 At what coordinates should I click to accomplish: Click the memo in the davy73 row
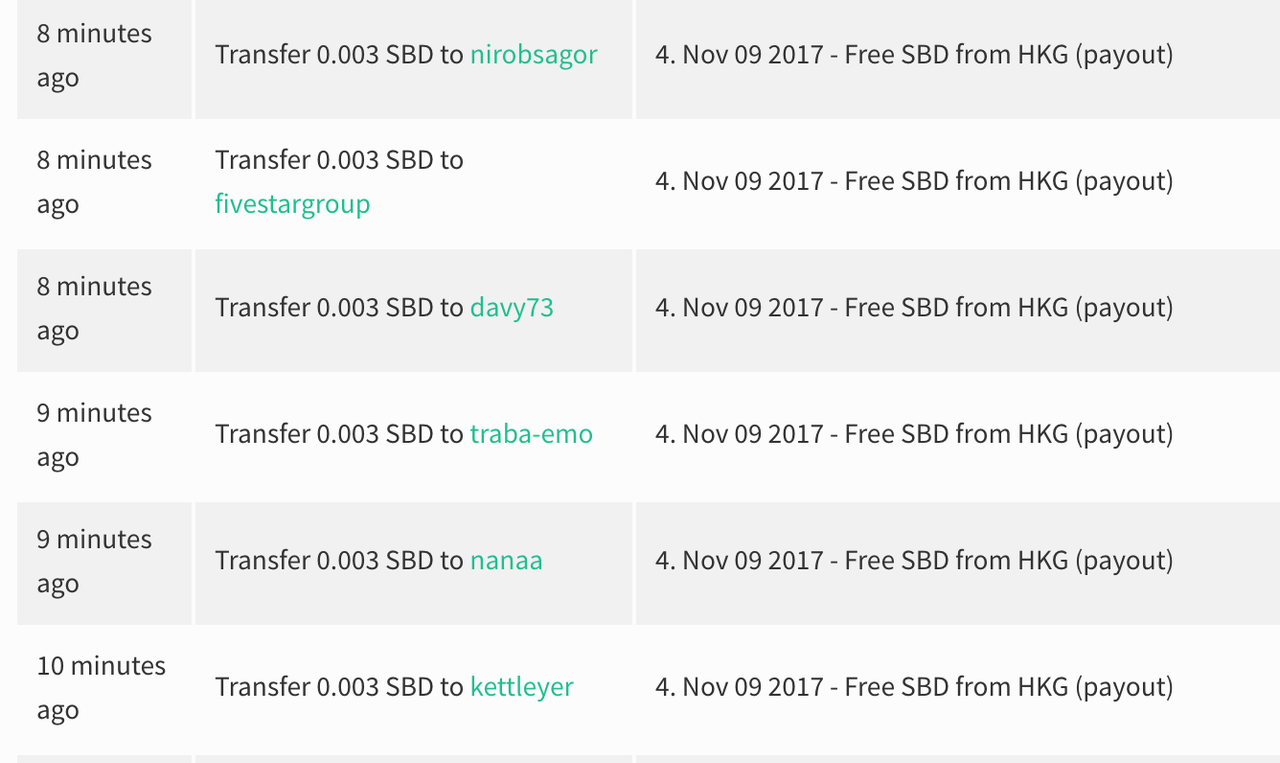point(914,307)
